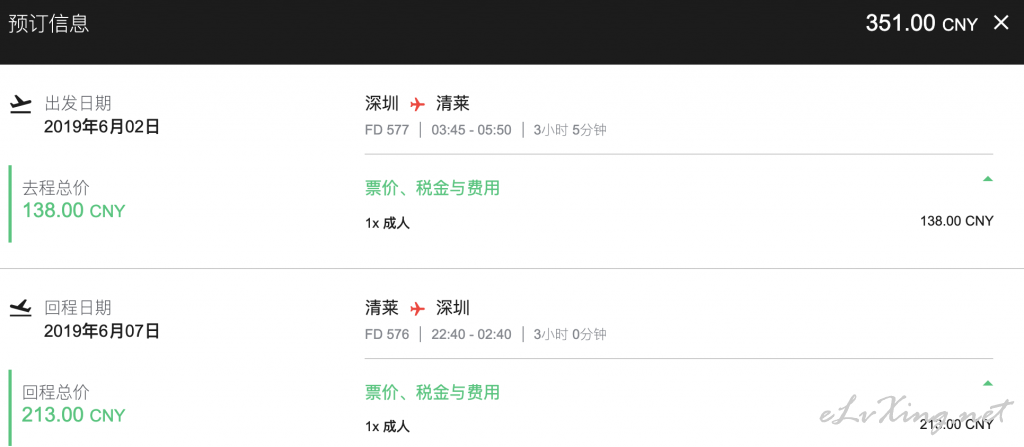Toggle outbound 票价、税金与费用 section
Screen dimensions: 1024x447
point(432,188)
